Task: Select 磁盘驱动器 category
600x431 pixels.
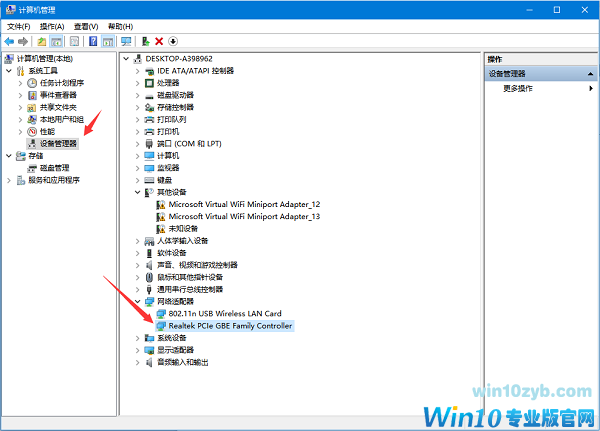Action: (176, 95)
